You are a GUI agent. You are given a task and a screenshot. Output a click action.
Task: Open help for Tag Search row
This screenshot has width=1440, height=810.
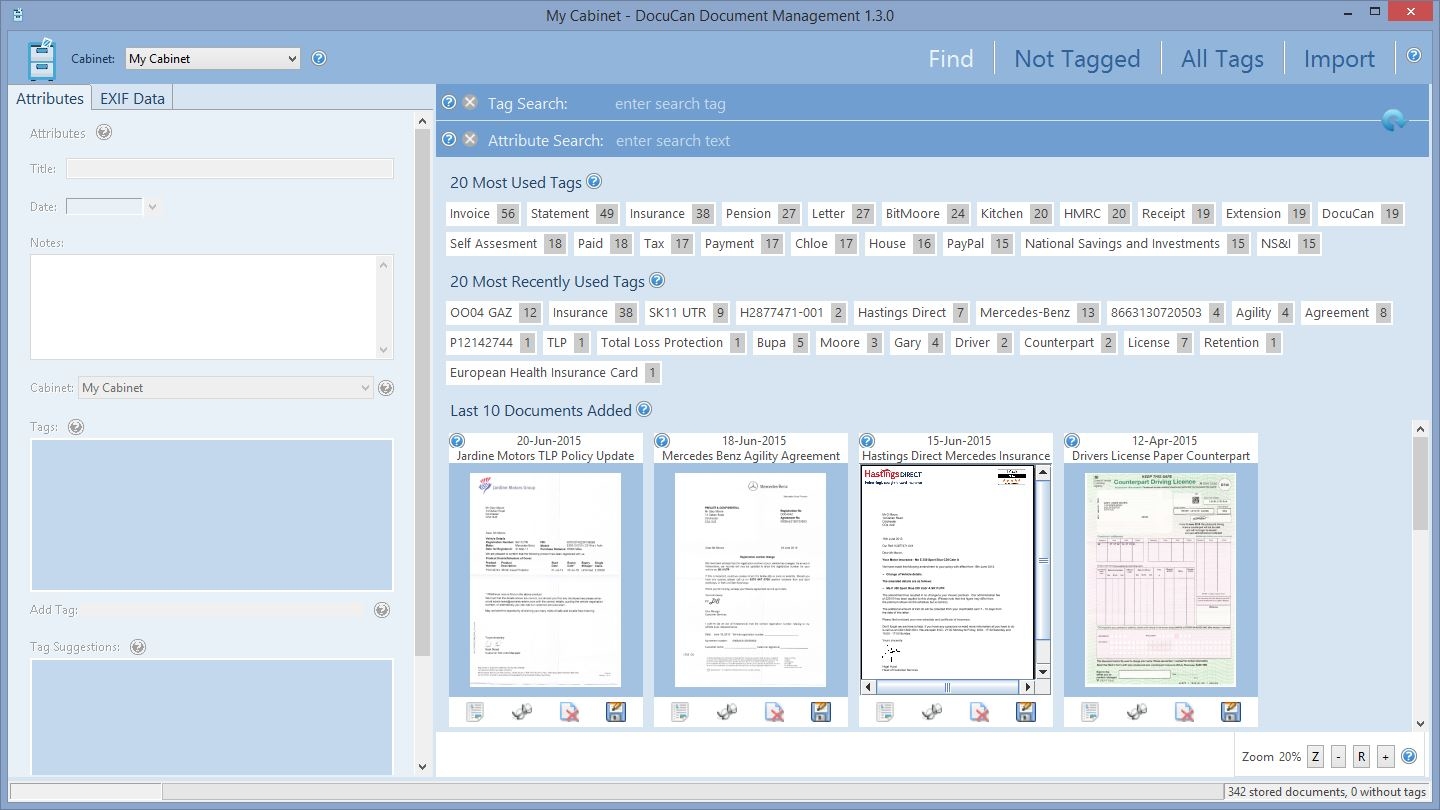[x=449, y=102]
